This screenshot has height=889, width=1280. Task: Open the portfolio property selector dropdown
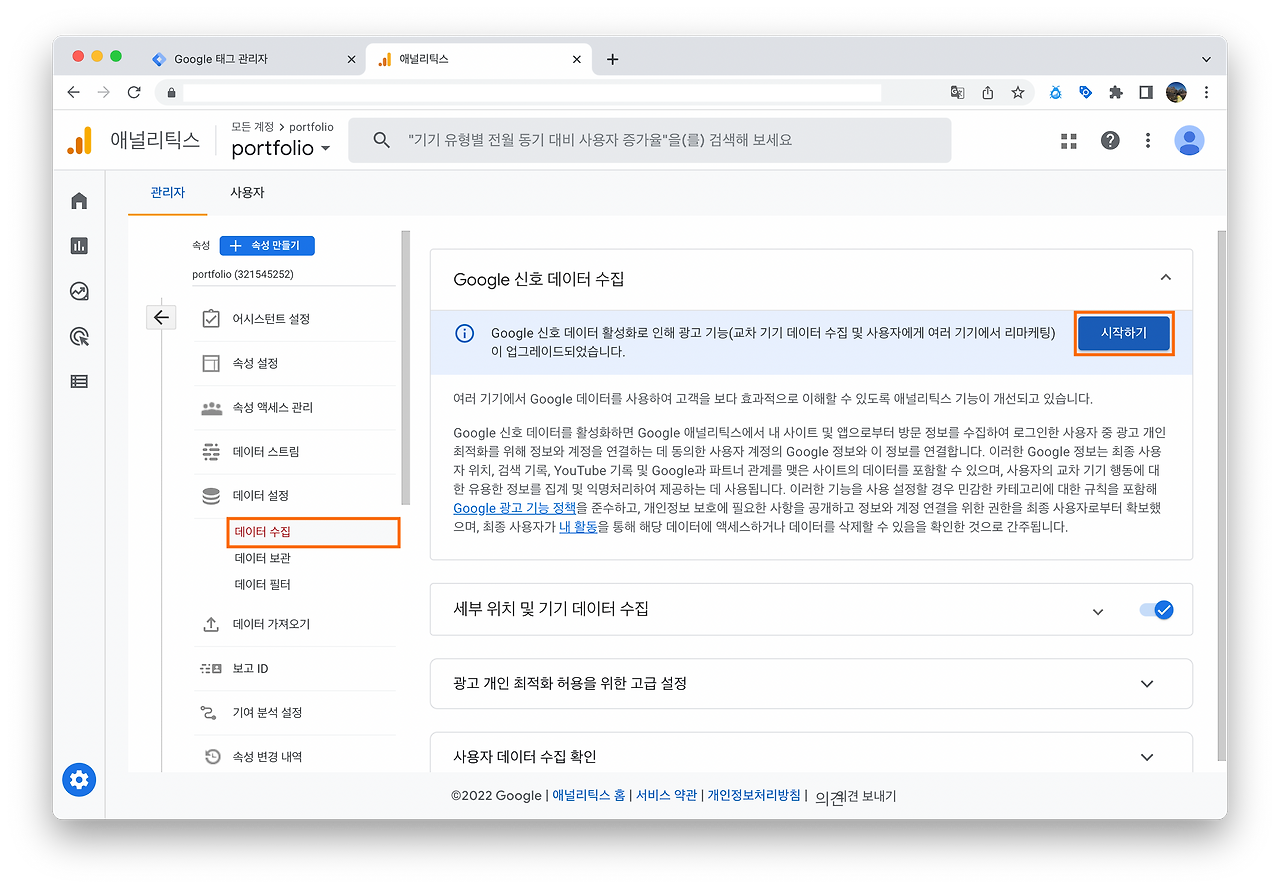(x=281, y=148)
